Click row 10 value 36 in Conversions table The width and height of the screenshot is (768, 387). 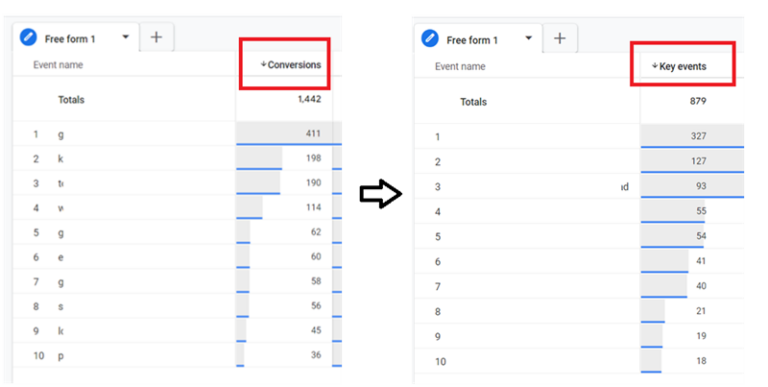pyautogui.click(x=316, y=355)
